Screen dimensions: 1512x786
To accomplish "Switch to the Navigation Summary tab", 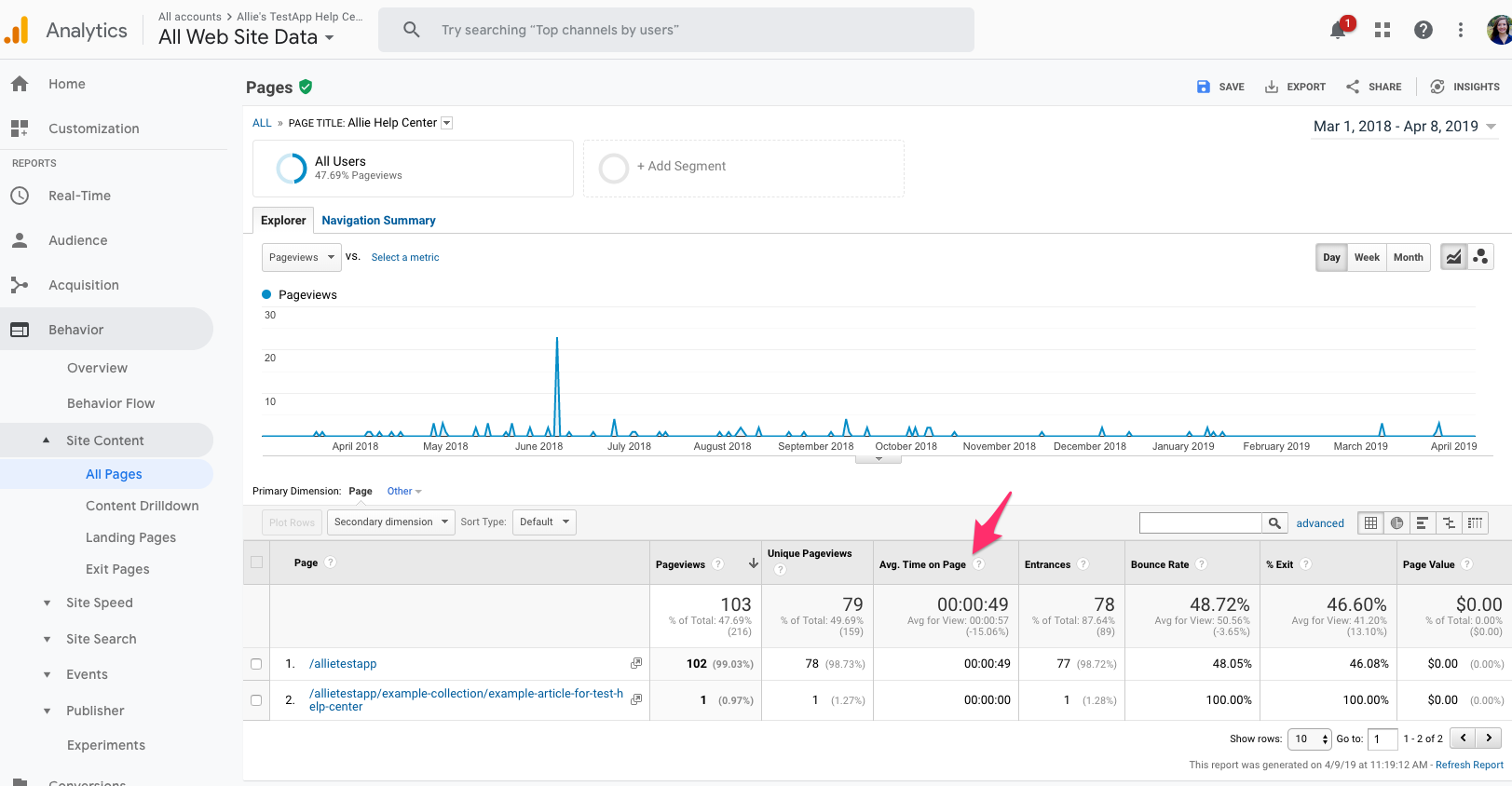I will (x=378, y=221).
